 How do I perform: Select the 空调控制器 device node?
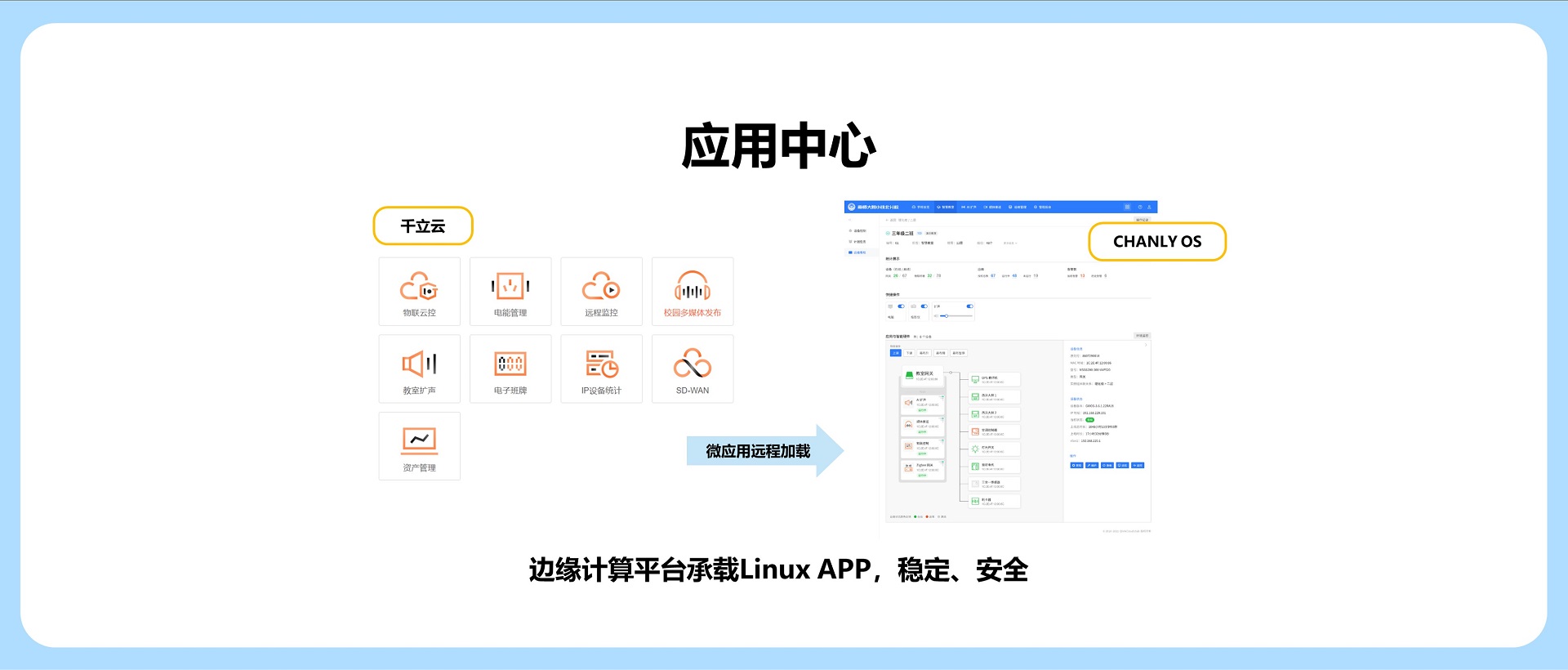(x=994, y=431)
